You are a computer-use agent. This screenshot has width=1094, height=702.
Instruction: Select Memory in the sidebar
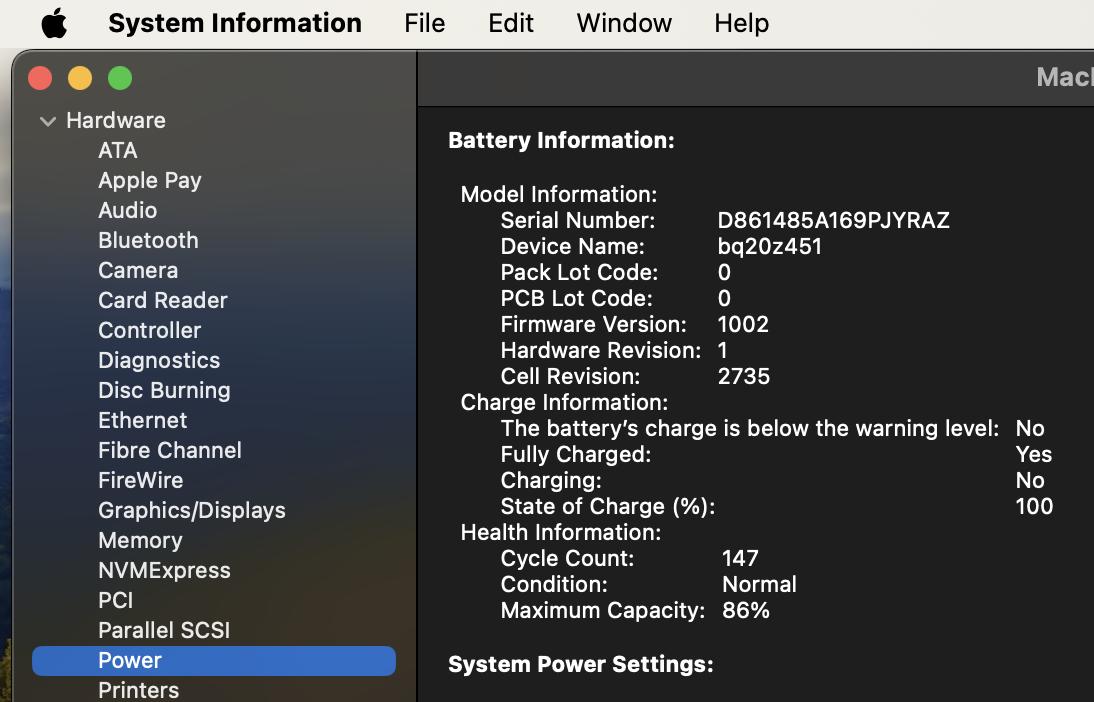(x=140, y=540)
